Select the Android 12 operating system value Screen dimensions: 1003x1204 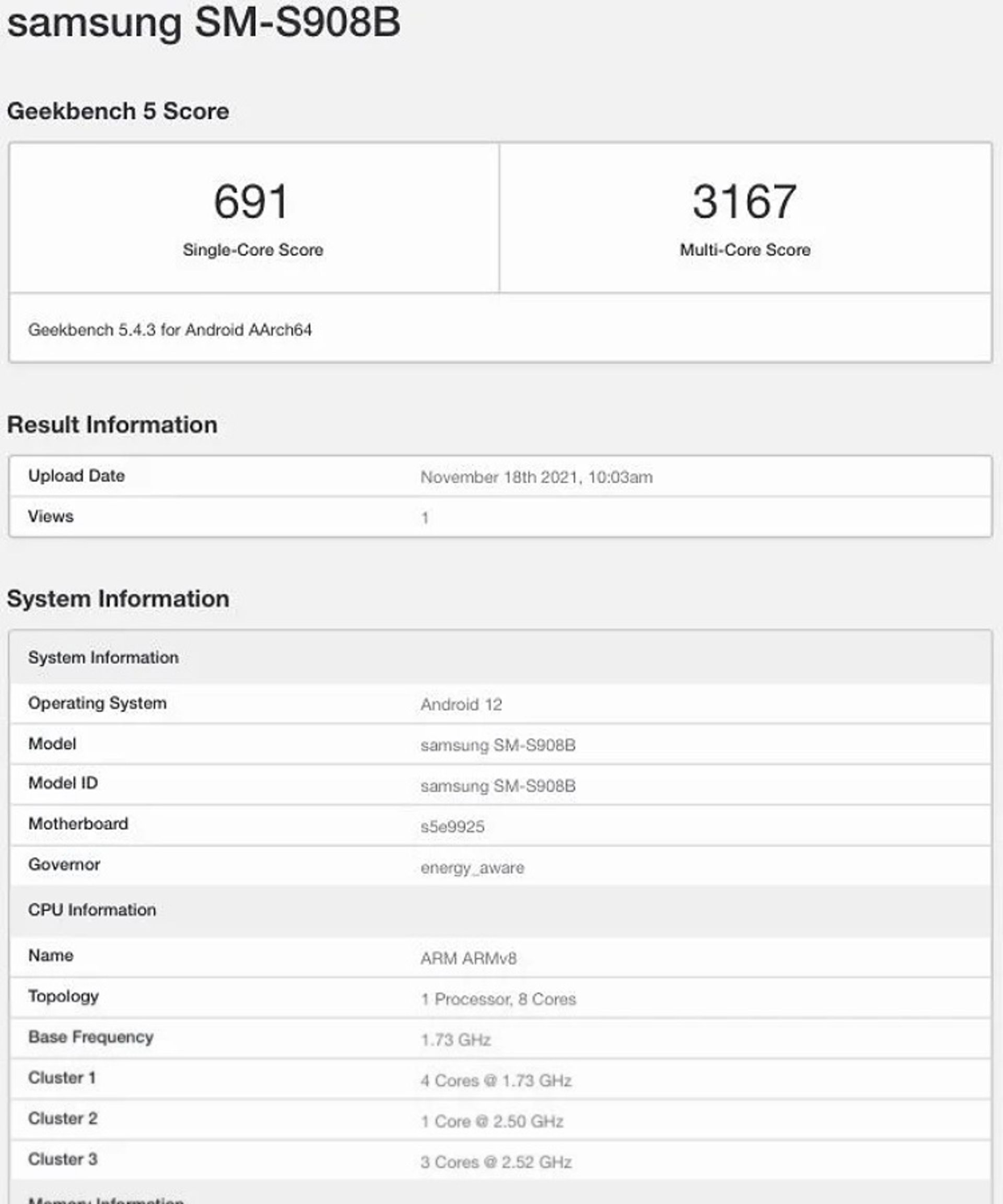click(x=461, y=704)
